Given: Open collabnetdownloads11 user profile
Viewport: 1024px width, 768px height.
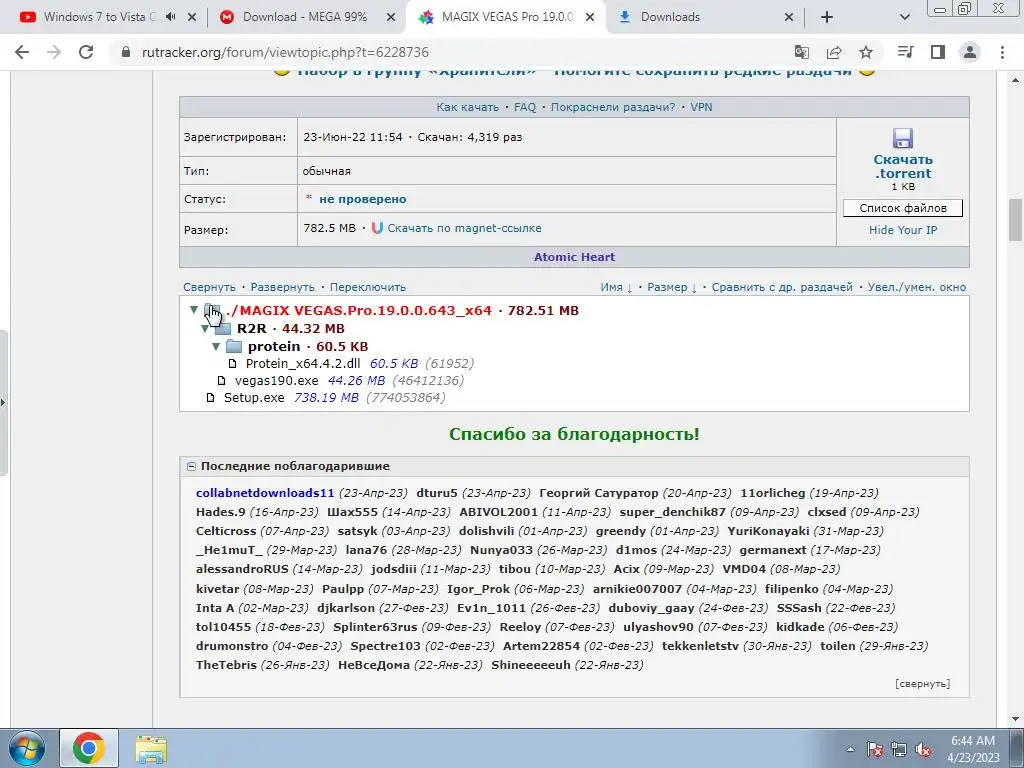Looking at the screenshot, I should point(264,493).
